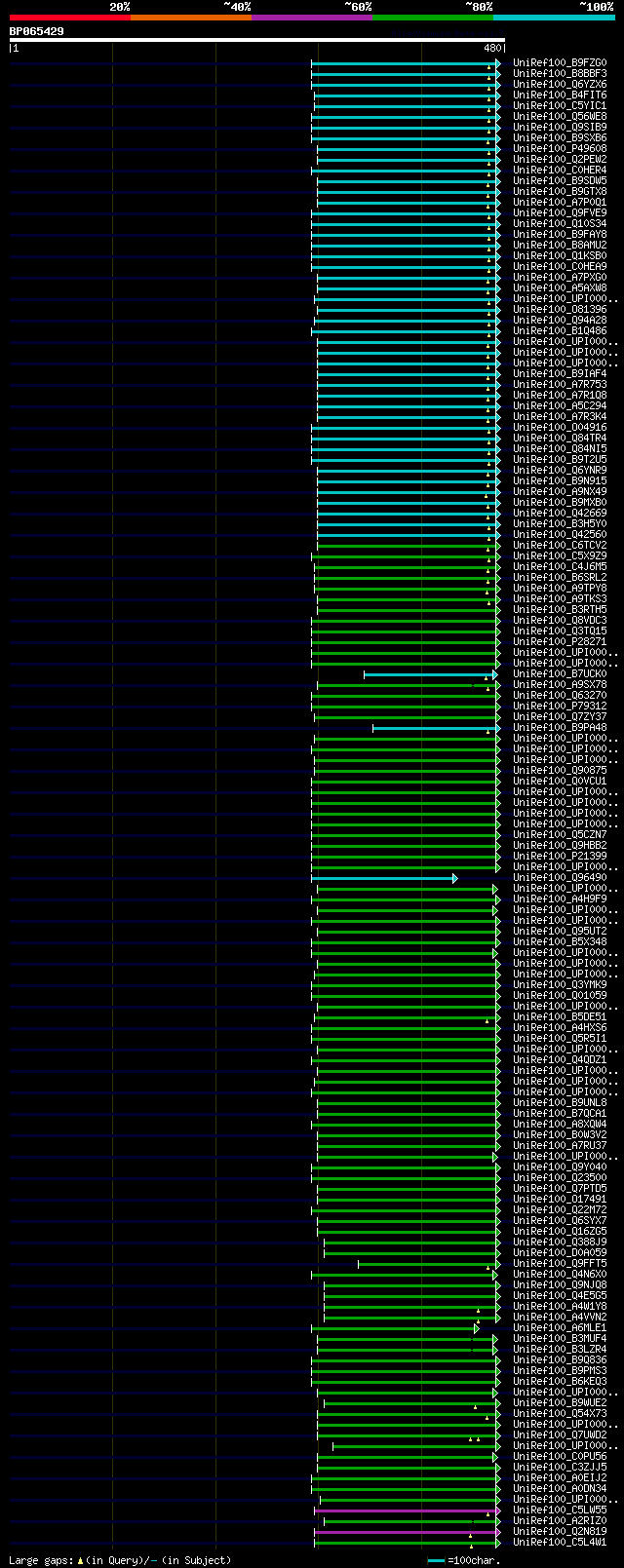Select the UniRef100_A6MLE1 entry
The width and height of the screenshot is (624, 1568).
point(560,1328)
